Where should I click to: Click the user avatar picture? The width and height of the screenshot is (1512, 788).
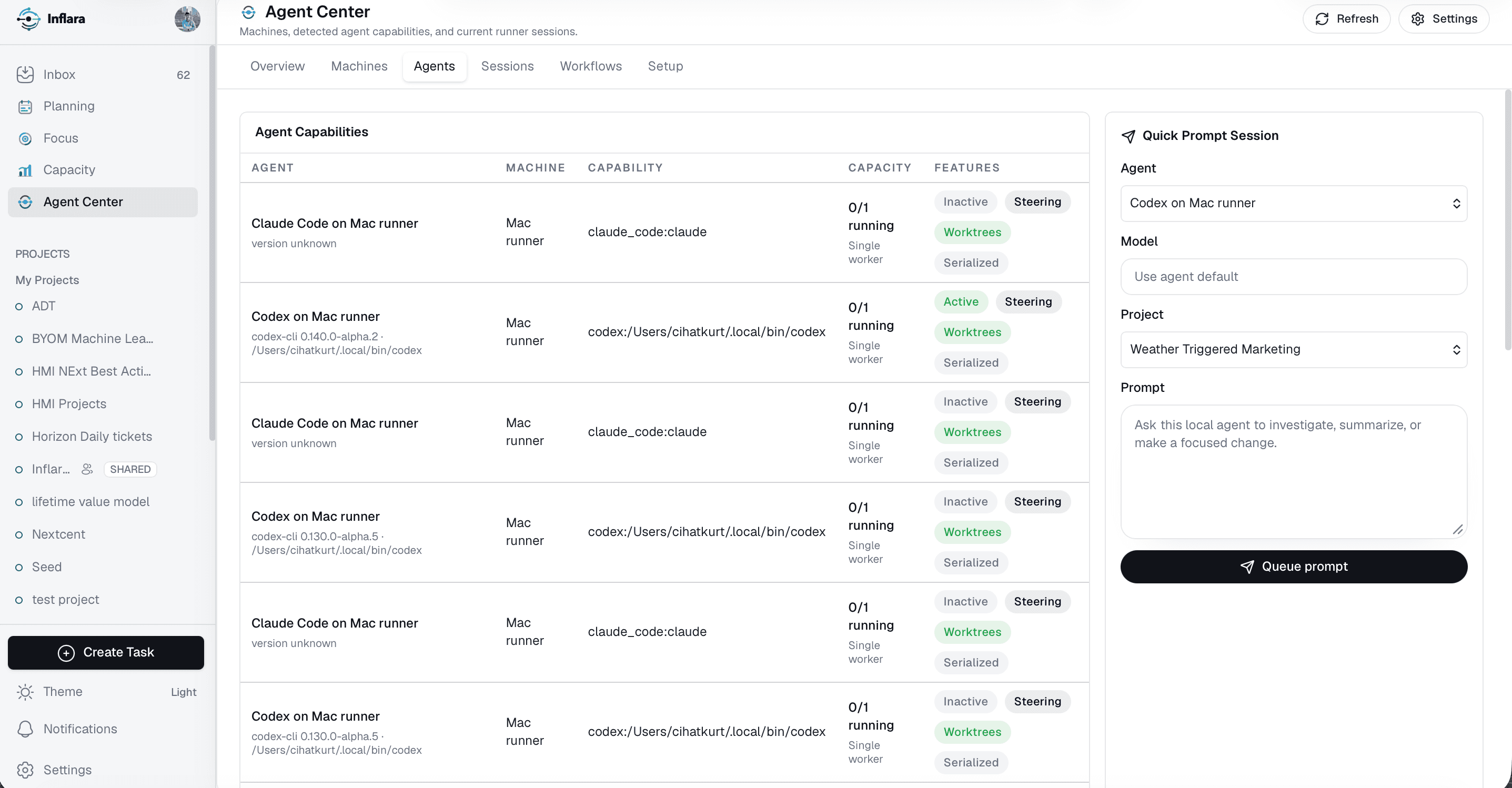[187, 19]
